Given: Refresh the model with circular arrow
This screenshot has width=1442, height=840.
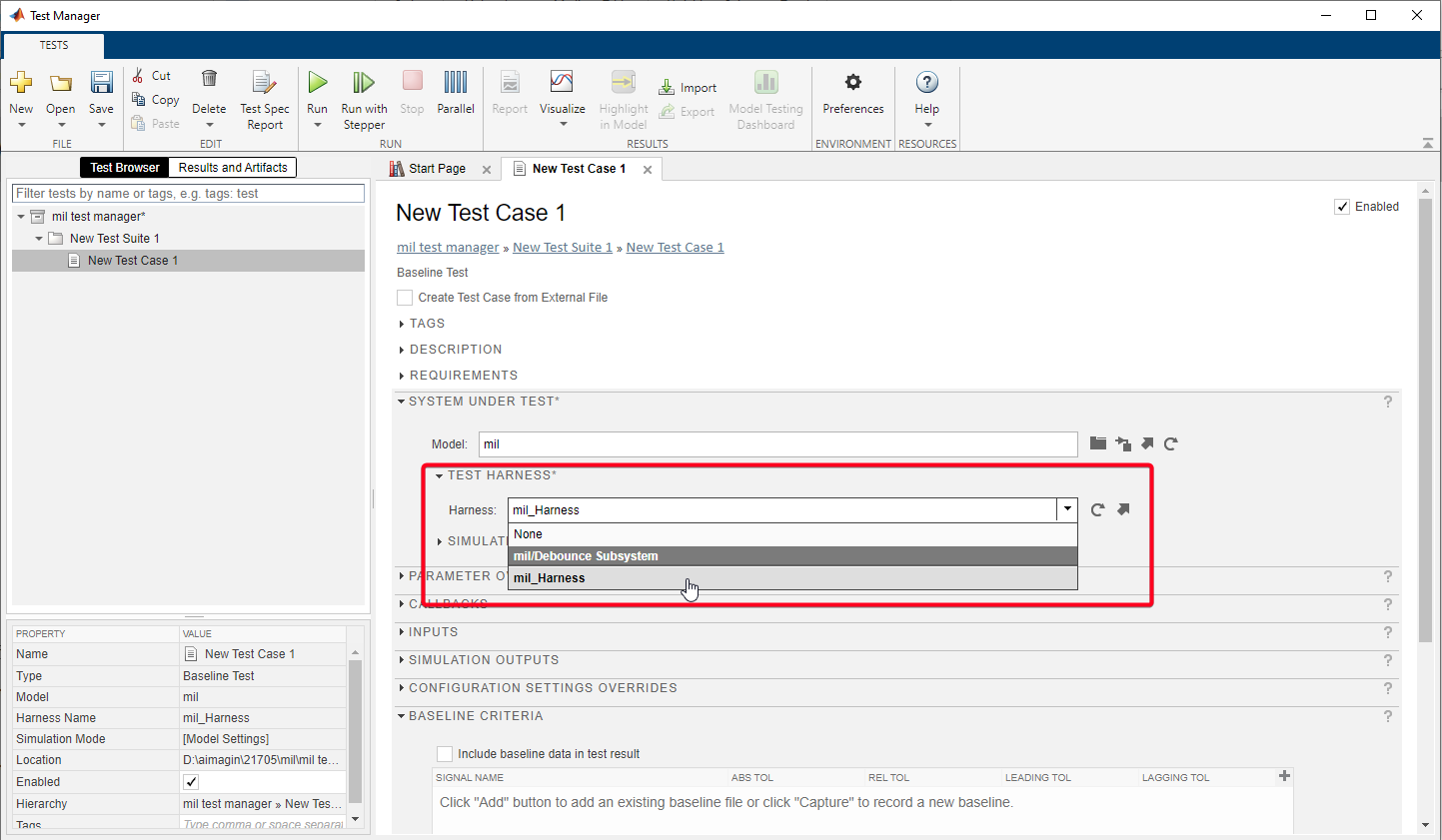Looking at the screenshot, I should [1171, 443].
